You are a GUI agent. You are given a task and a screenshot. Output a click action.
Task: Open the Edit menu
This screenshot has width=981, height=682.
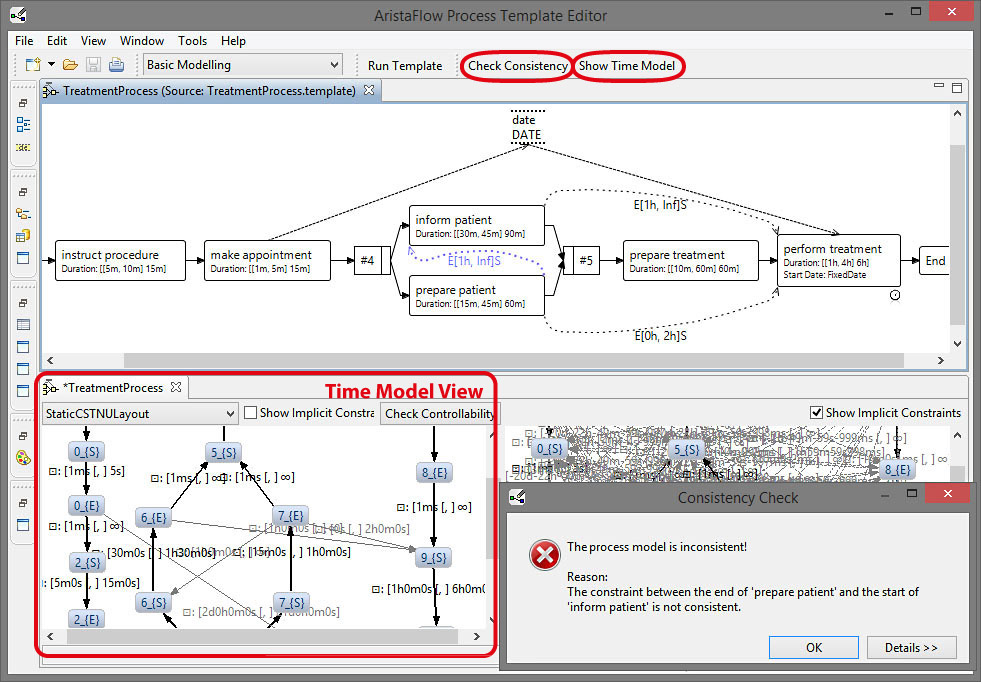(56, 41)
